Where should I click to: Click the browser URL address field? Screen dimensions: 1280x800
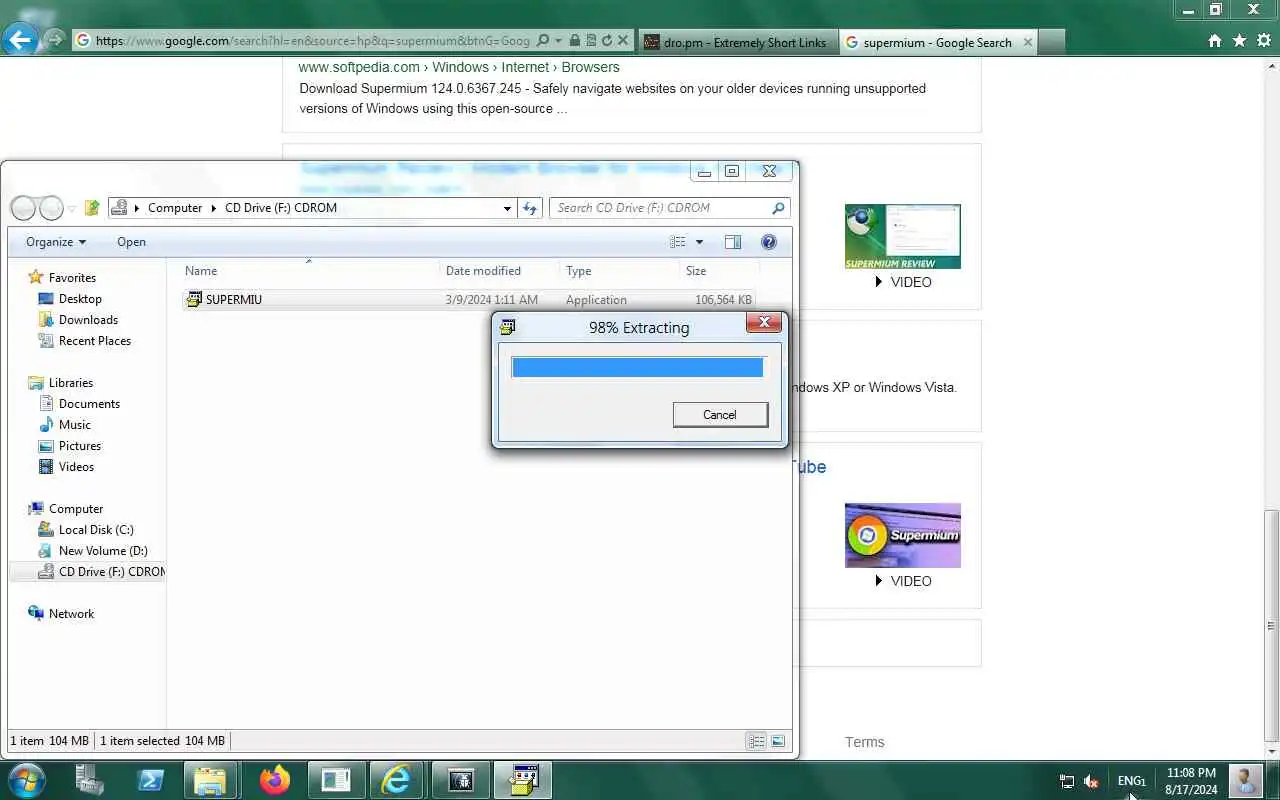pos(311,41)
